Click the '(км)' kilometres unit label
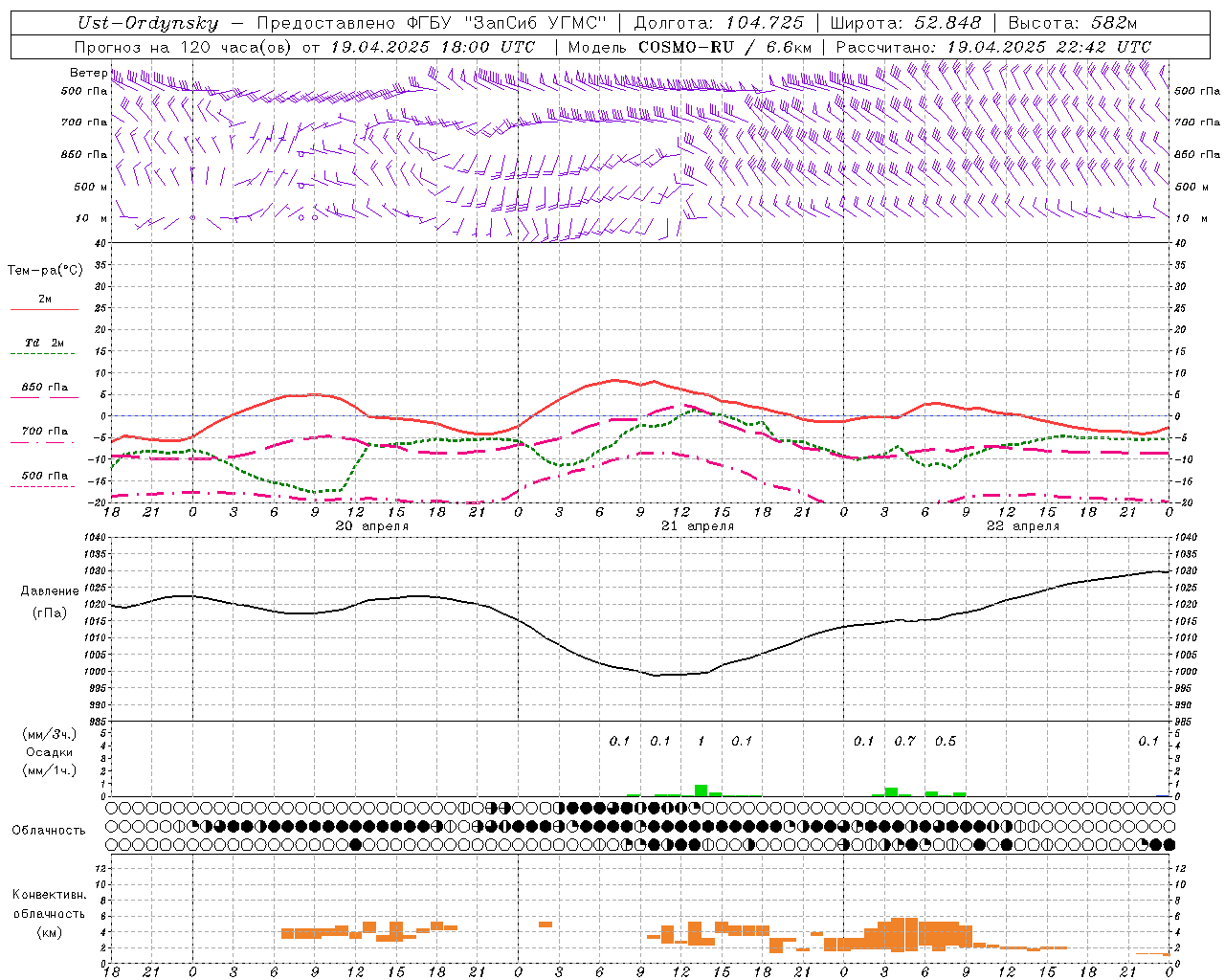1225x980 pixels. click(49, 932)
